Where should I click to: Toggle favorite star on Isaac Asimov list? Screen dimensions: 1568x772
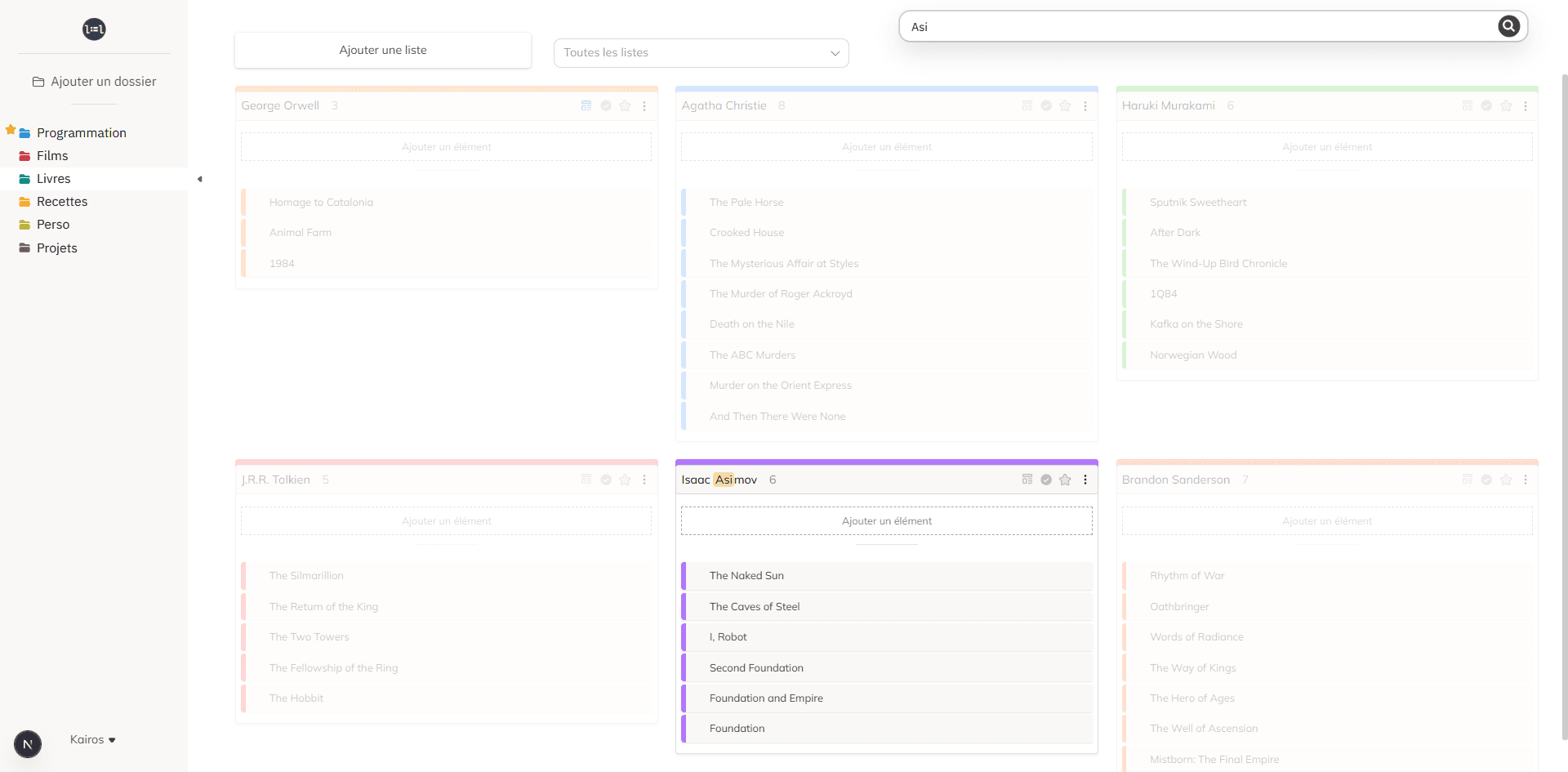click(1065, 480)
